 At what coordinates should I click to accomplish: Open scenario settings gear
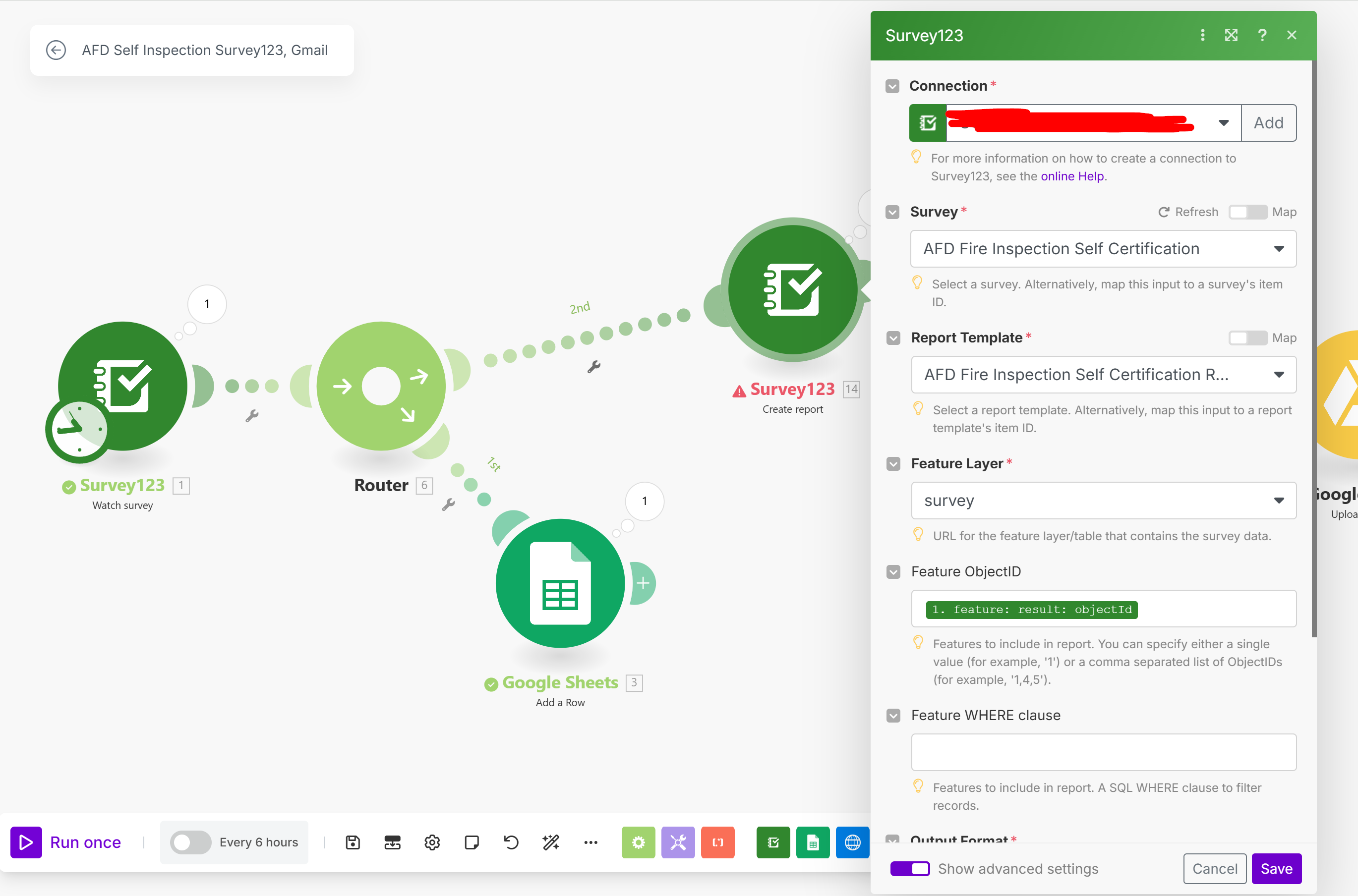tap(432, 842)
